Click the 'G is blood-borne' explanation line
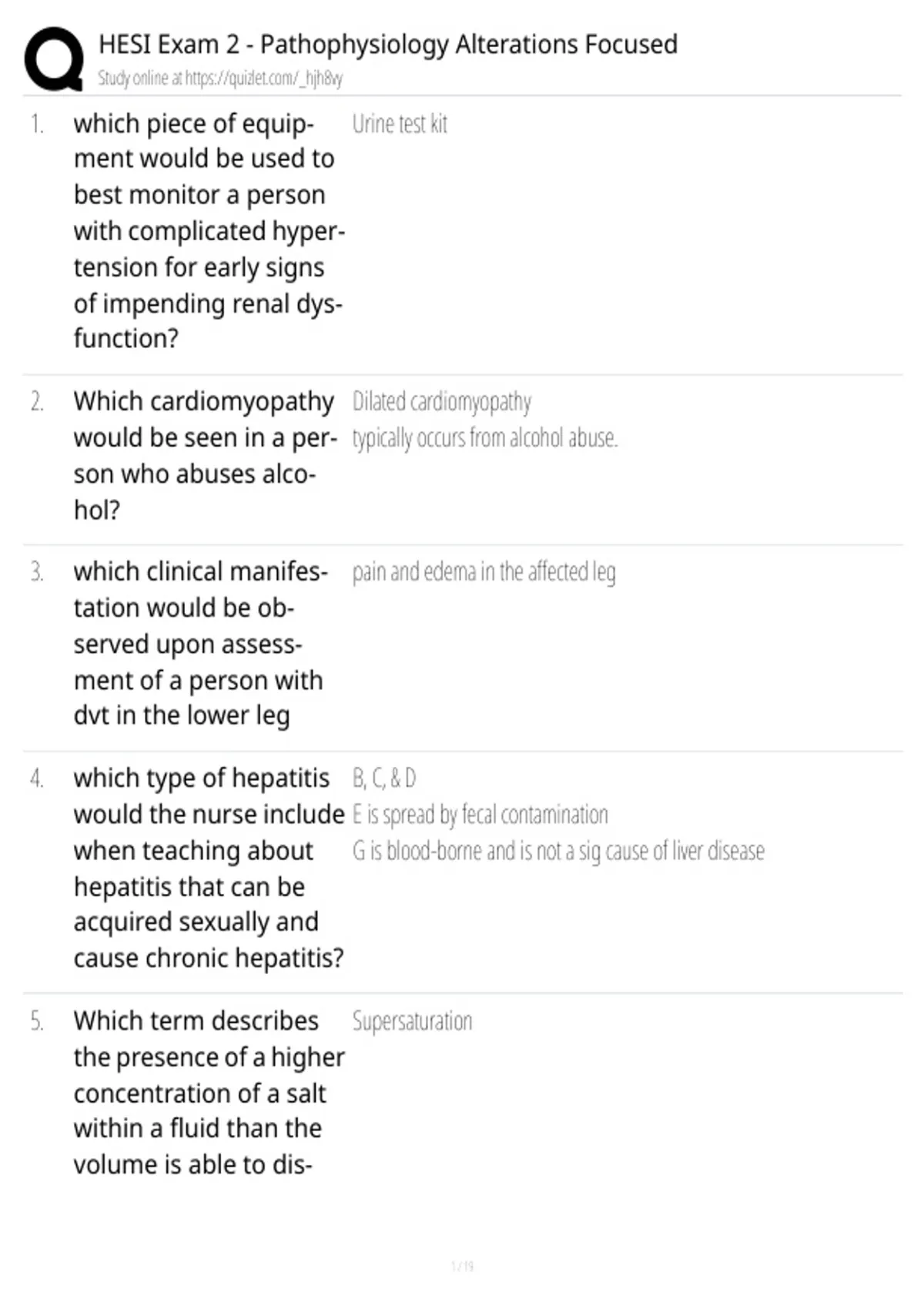 (x=558, y=851)
